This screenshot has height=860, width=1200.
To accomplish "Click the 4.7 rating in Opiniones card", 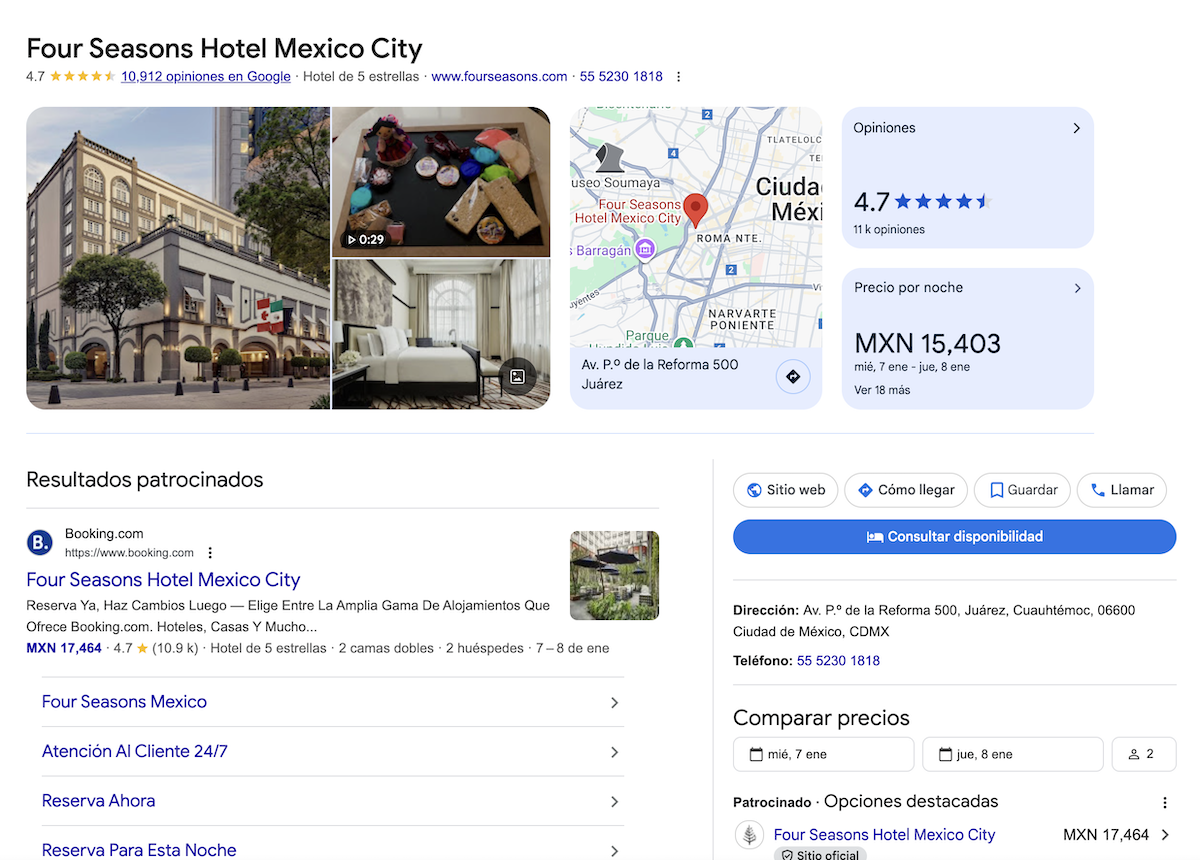I will (871, 202).
